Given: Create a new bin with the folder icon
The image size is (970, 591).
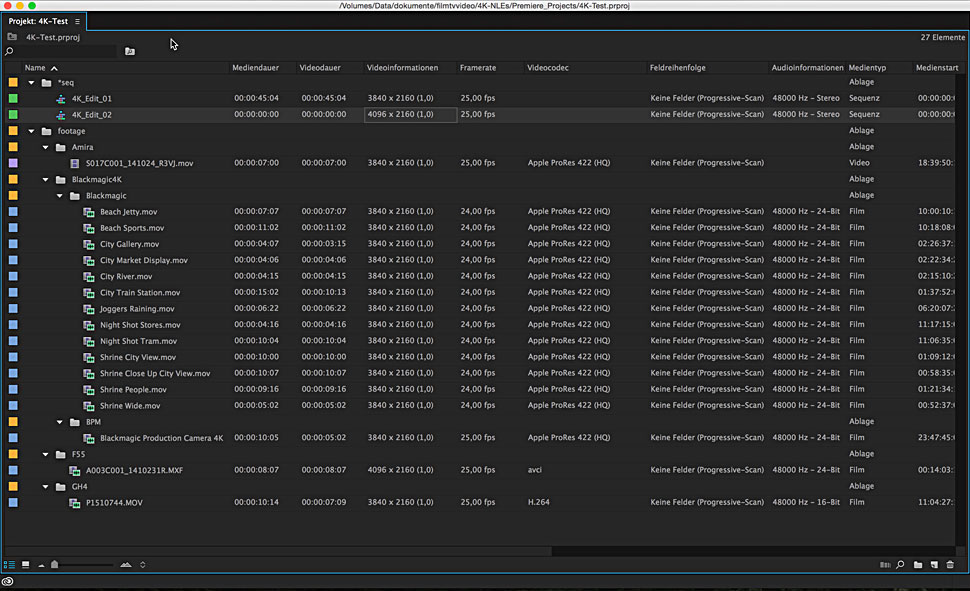Looking at the screenshot, I should click(x=917, y=565).
